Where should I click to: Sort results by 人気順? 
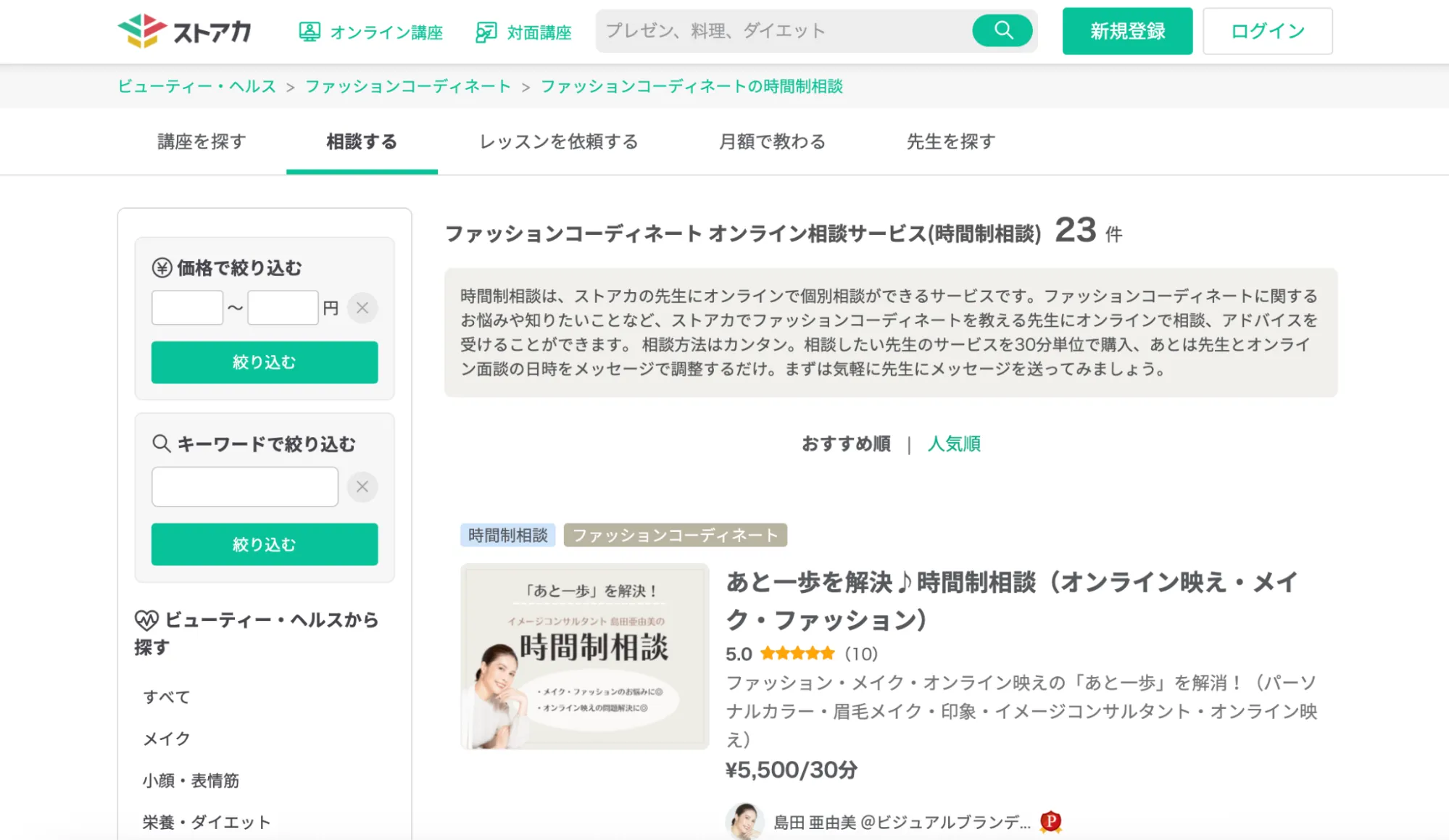tap(954, 444)
